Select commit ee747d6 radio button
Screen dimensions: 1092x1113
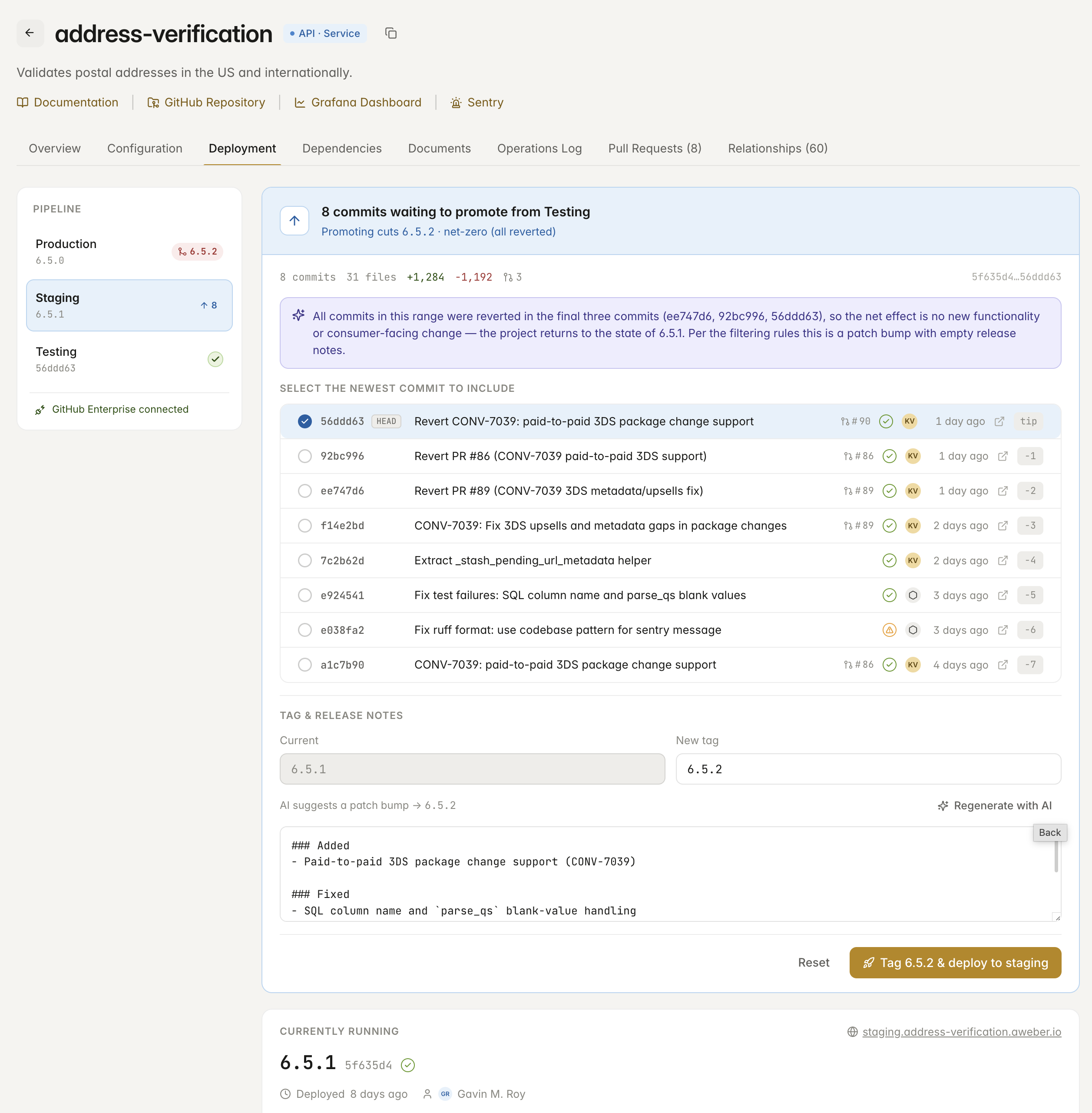tap(304, 490)
